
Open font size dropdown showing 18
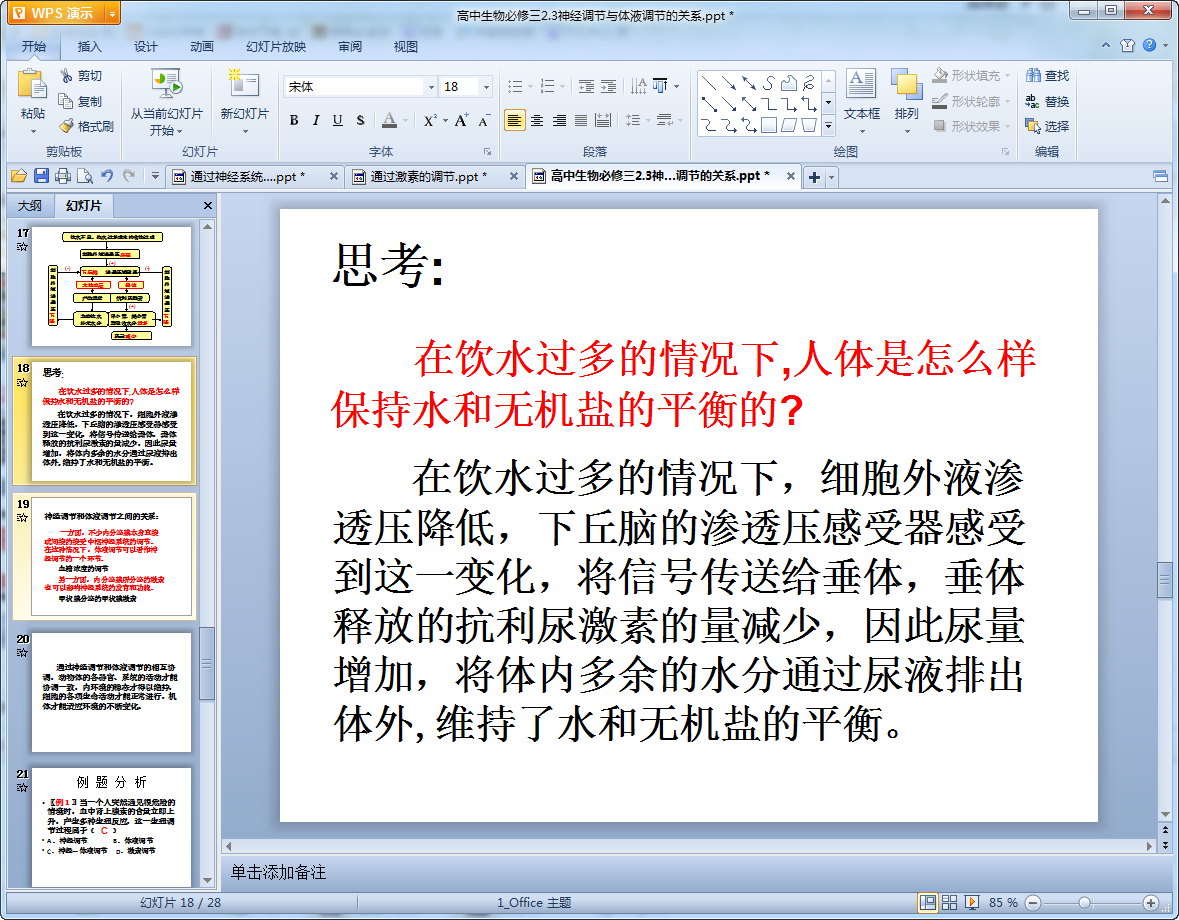[486, 87]
